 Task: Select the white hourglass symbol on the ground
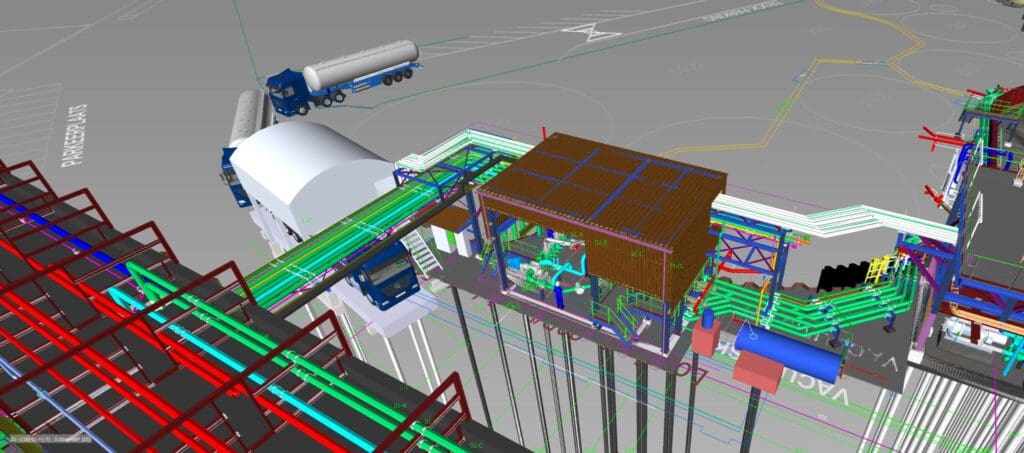pos(591,31)
